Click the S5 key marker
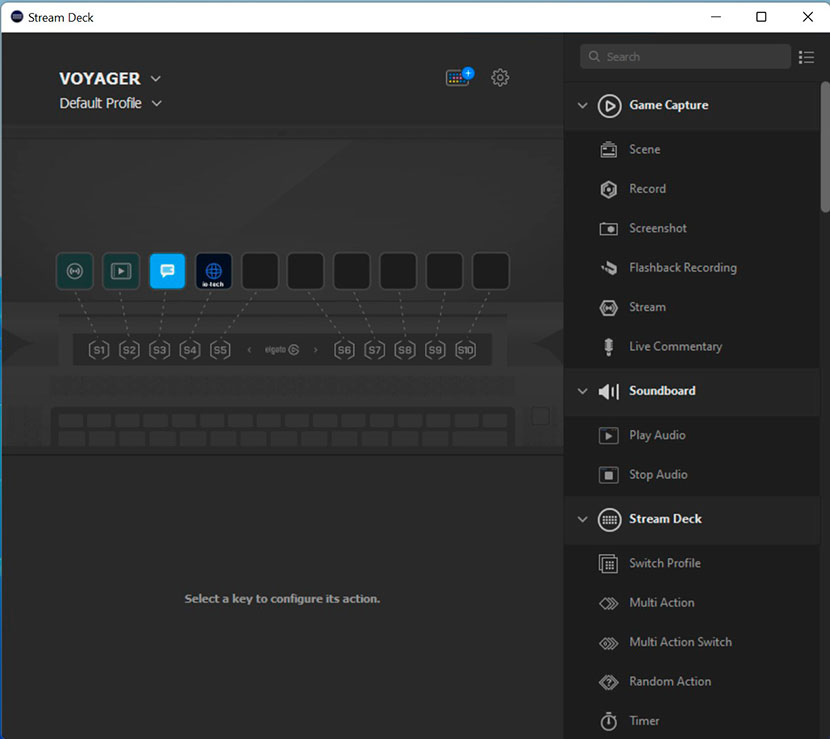The height and width of the screenshot is (739, 830). [220, 350]
